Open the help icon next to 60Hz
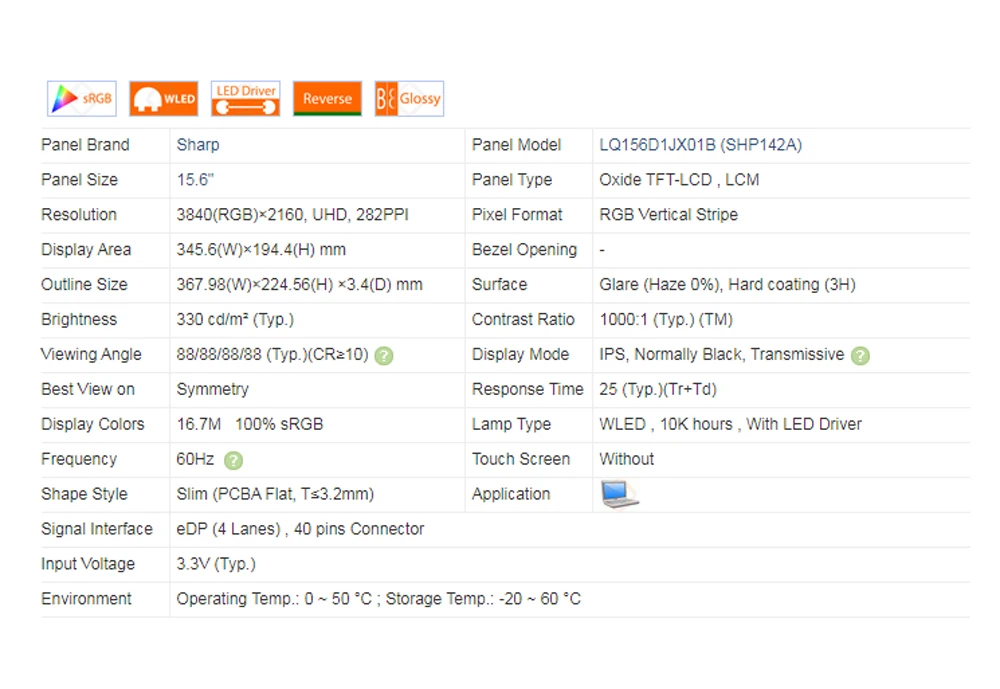Viewport: 1000px width, 689px height. coord(234,461)
